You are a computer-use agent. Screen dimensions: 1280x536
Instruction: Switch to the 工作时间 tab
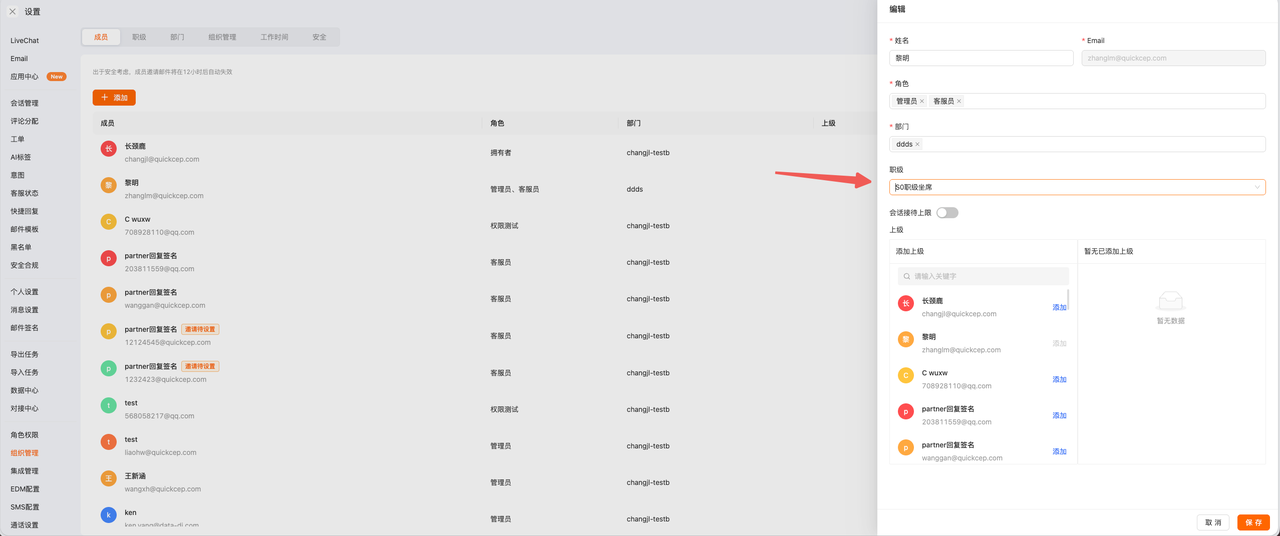pyautogui.click(x=274, y=37)
